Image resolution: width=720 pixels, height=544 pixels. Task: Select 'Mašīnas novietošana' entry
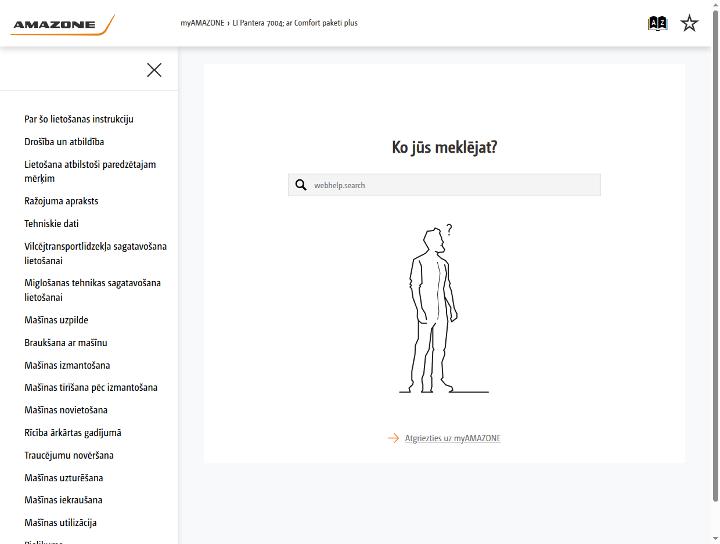[66, 410]
